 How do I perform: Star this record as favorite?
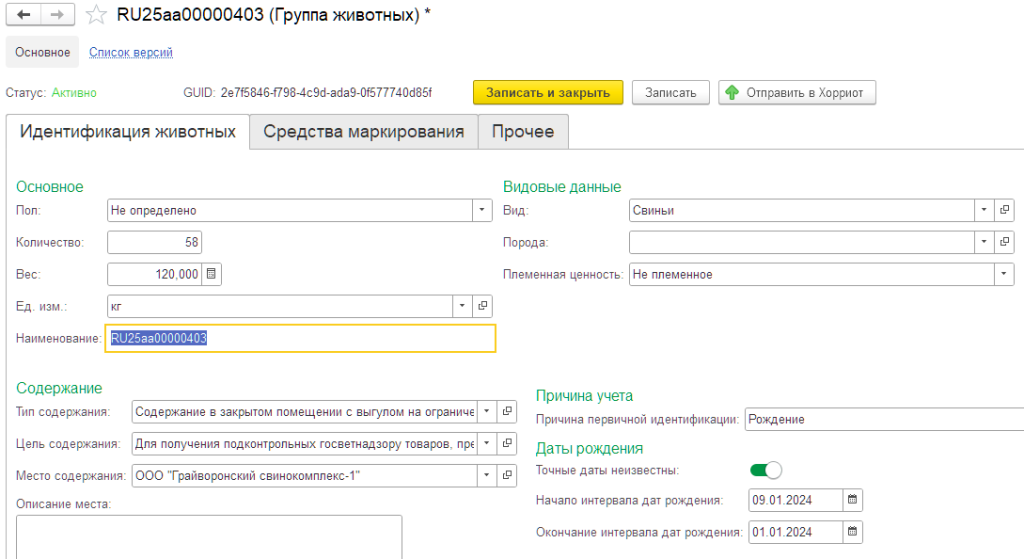[x=96, y=15]
